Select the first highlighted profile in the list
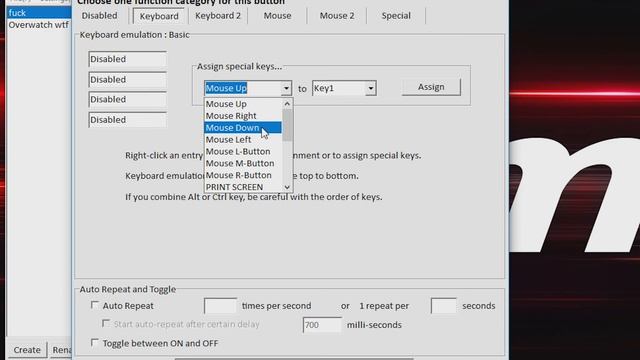 [x=39, y=13]
